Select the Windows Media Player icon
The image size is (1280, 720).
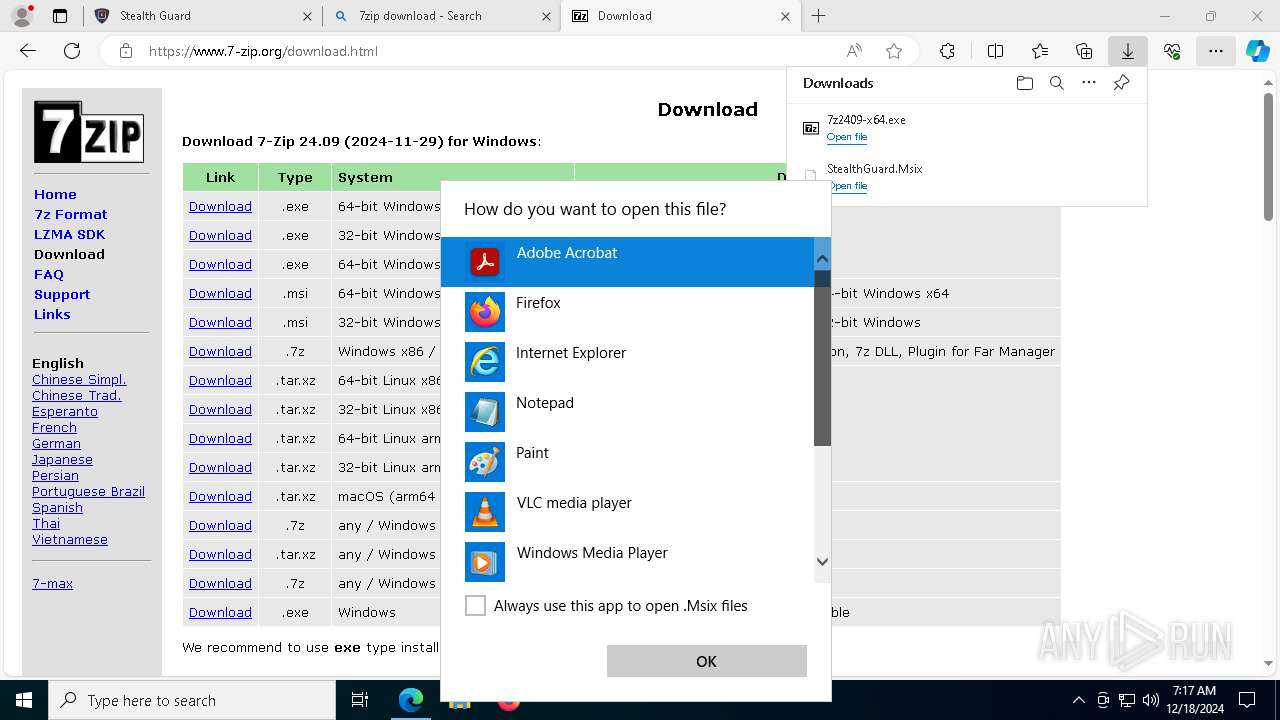(485, 562)
